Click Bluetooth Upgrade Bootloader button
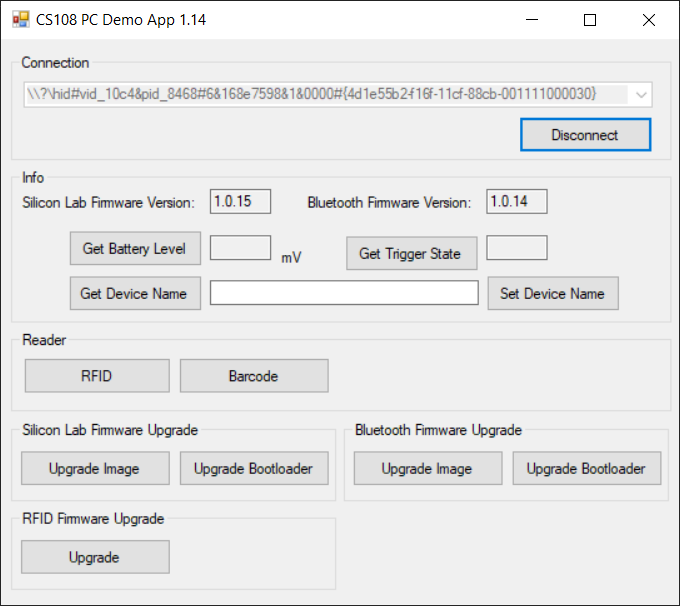The height and width of the screenshot is (606, 680). tap(587, 468)
